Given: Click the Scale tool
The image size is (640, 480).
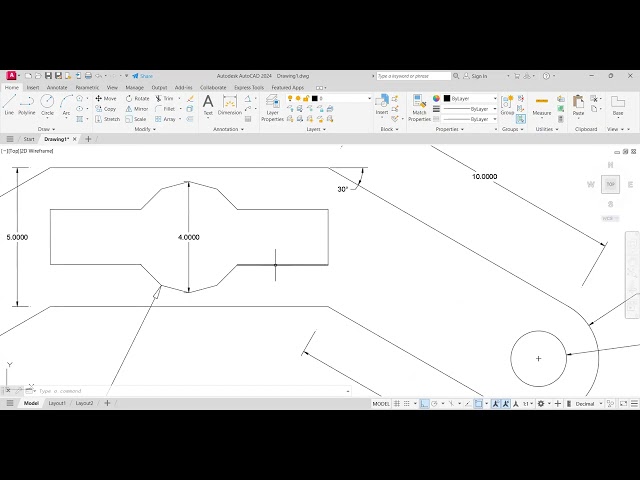Looking at the screenshot, I should tap(136, 119).
